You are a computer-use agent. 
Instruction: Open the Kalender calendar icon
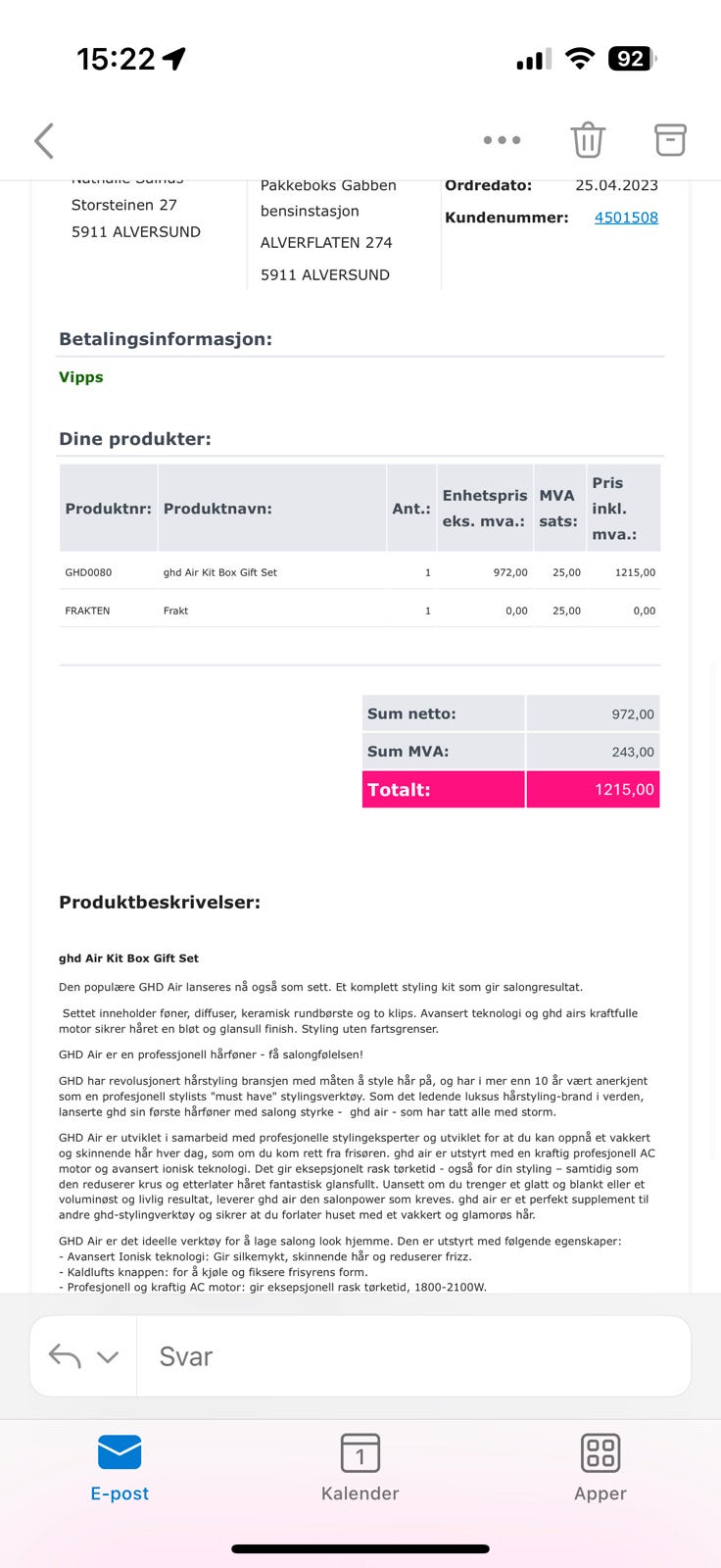tap(360, 1453)
